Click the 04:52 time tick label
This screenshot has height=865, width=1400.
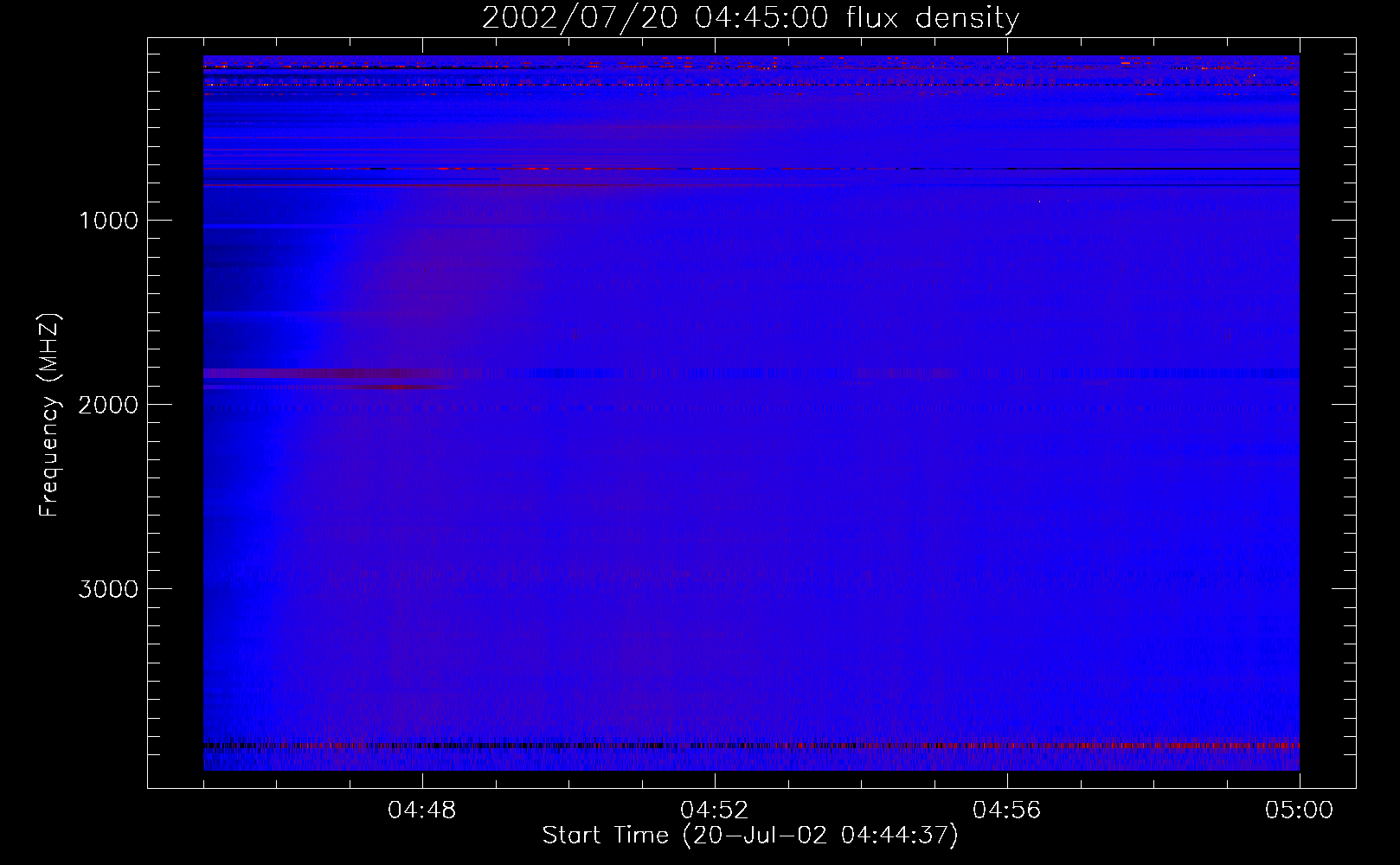[x=715, y=811]
